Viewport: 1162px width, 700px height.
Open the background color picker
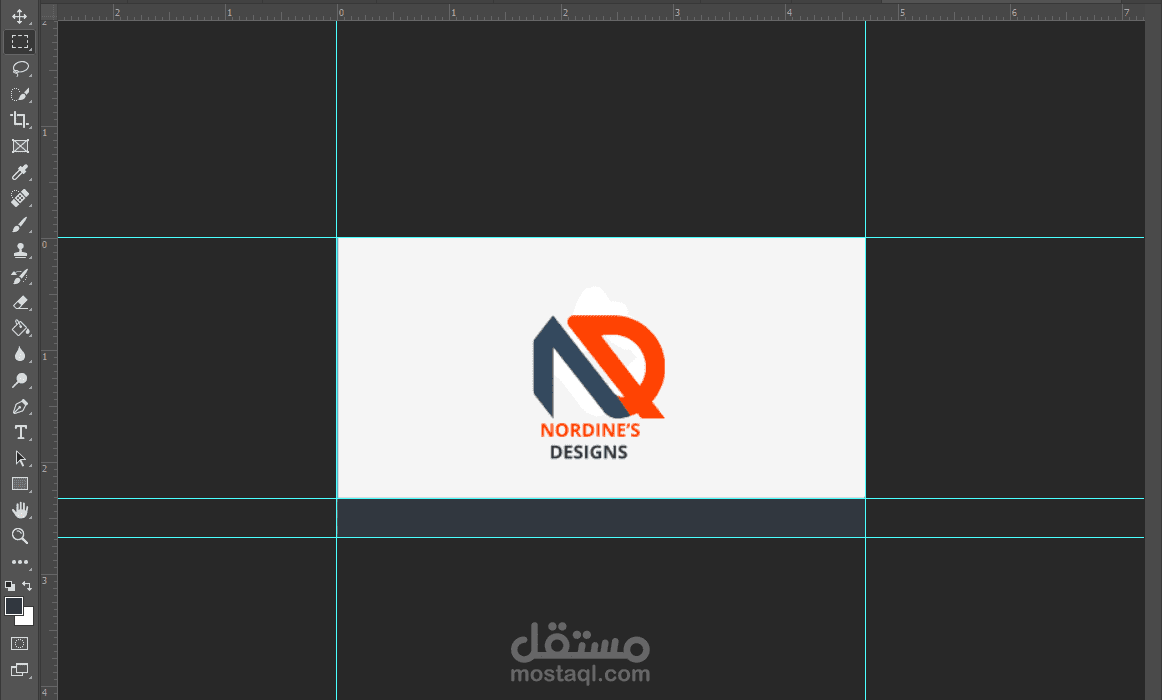tap(28, 619)
